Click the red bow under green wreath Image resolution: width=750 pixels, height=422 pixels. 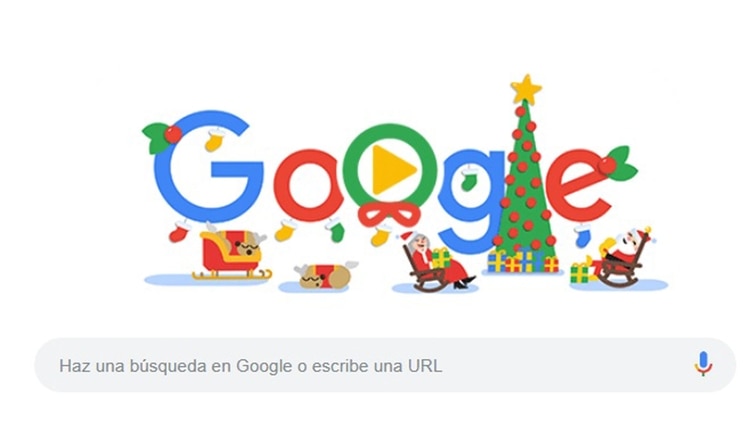pyautogui.click(x=389, y=214)
